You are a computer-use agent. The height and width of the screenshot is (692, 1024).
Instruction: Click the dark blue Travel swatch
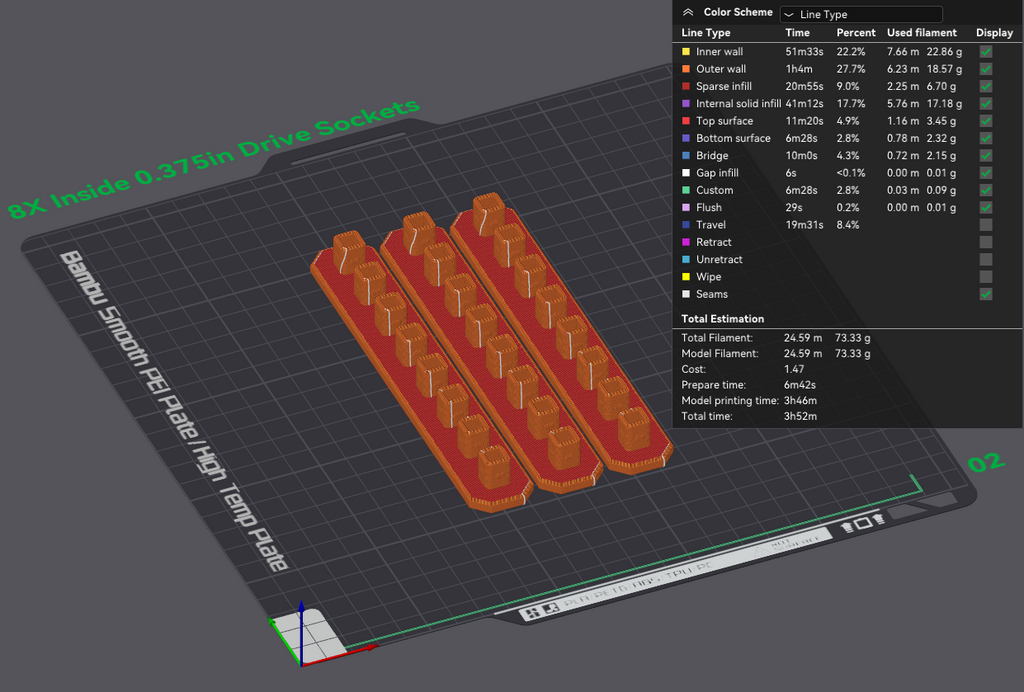tap(686, 225)
